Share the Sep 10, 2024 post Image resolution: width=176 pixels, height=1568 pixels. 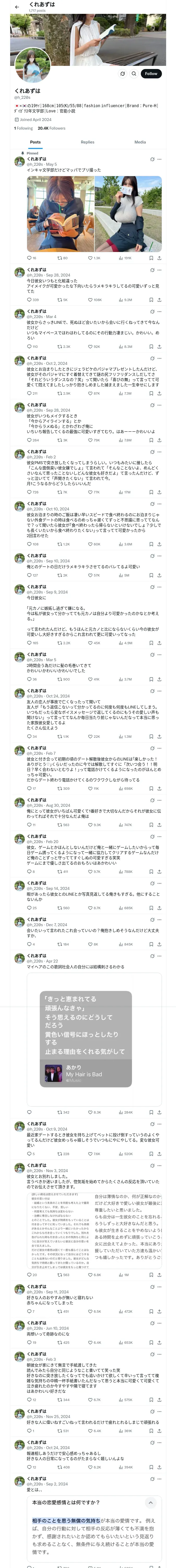(x=159, y=575)
